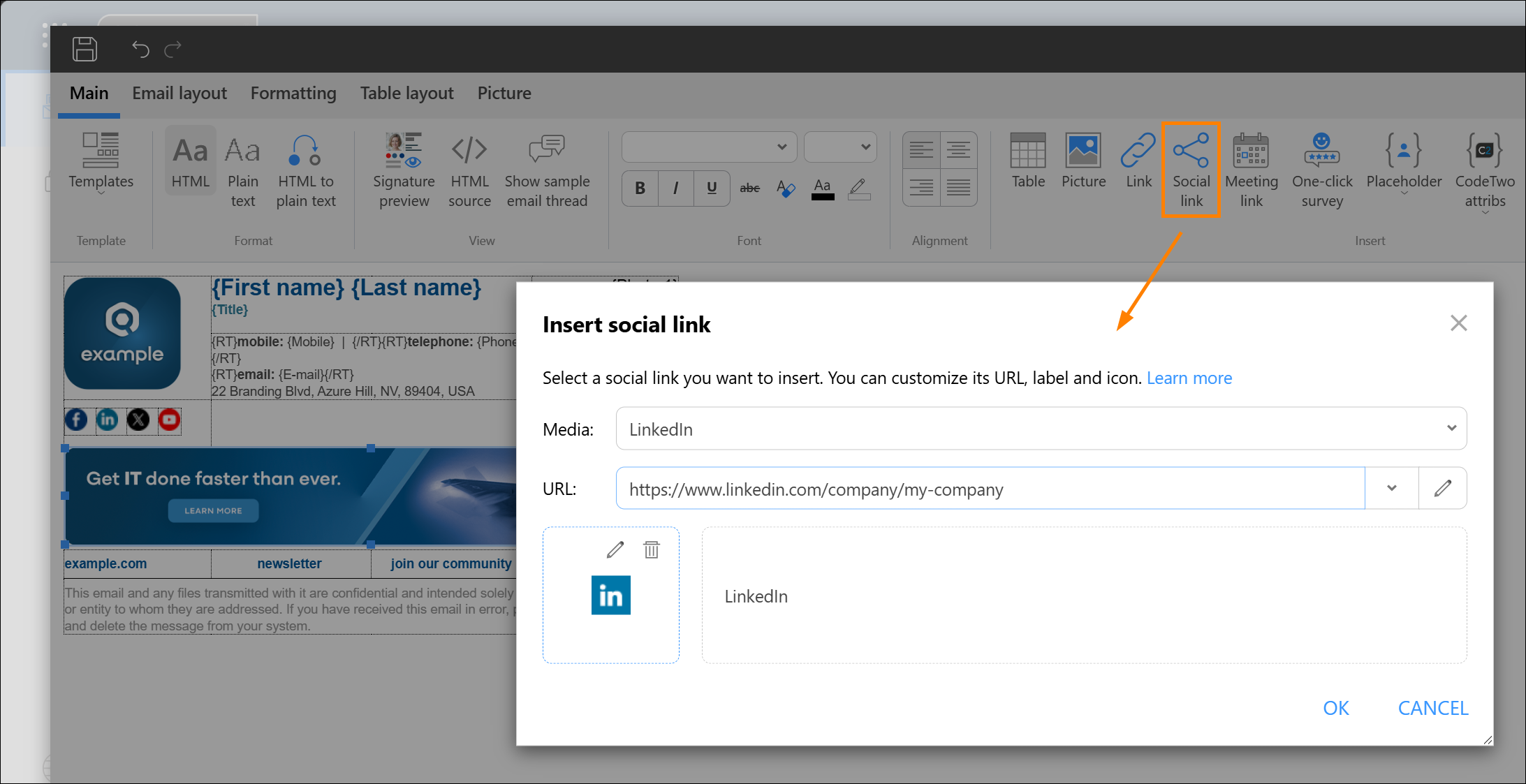Switch to the Main tab

[89, 94]
